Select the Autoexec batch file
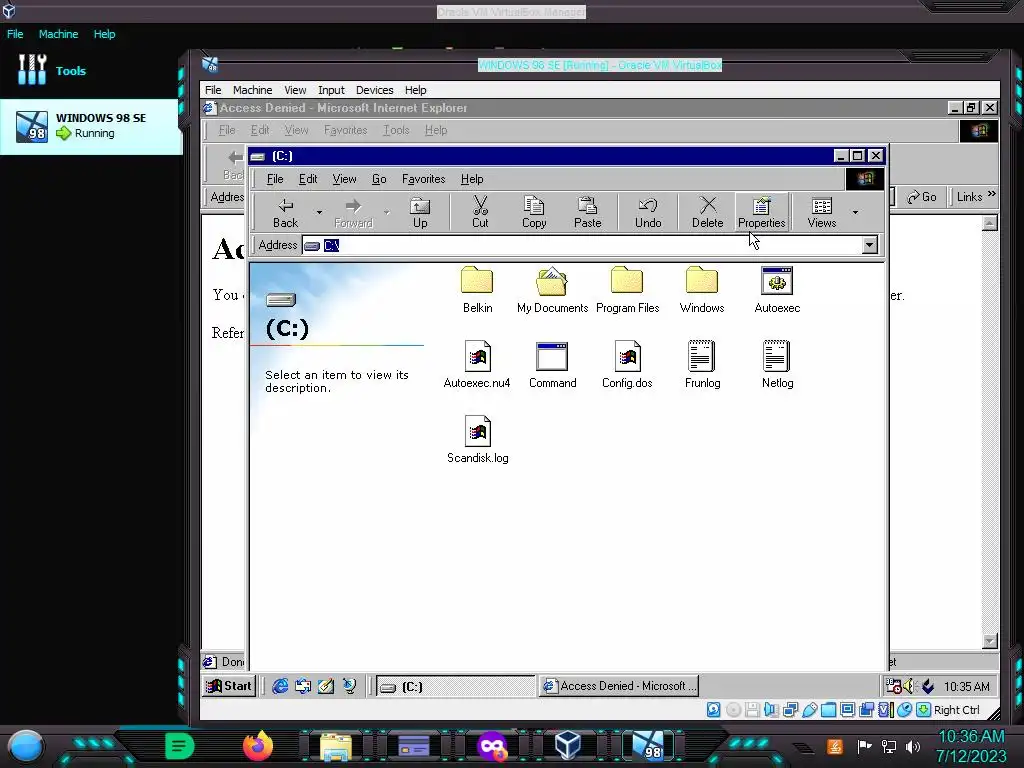This screenshot has height=768, width=1024. (x=777, y=290)
